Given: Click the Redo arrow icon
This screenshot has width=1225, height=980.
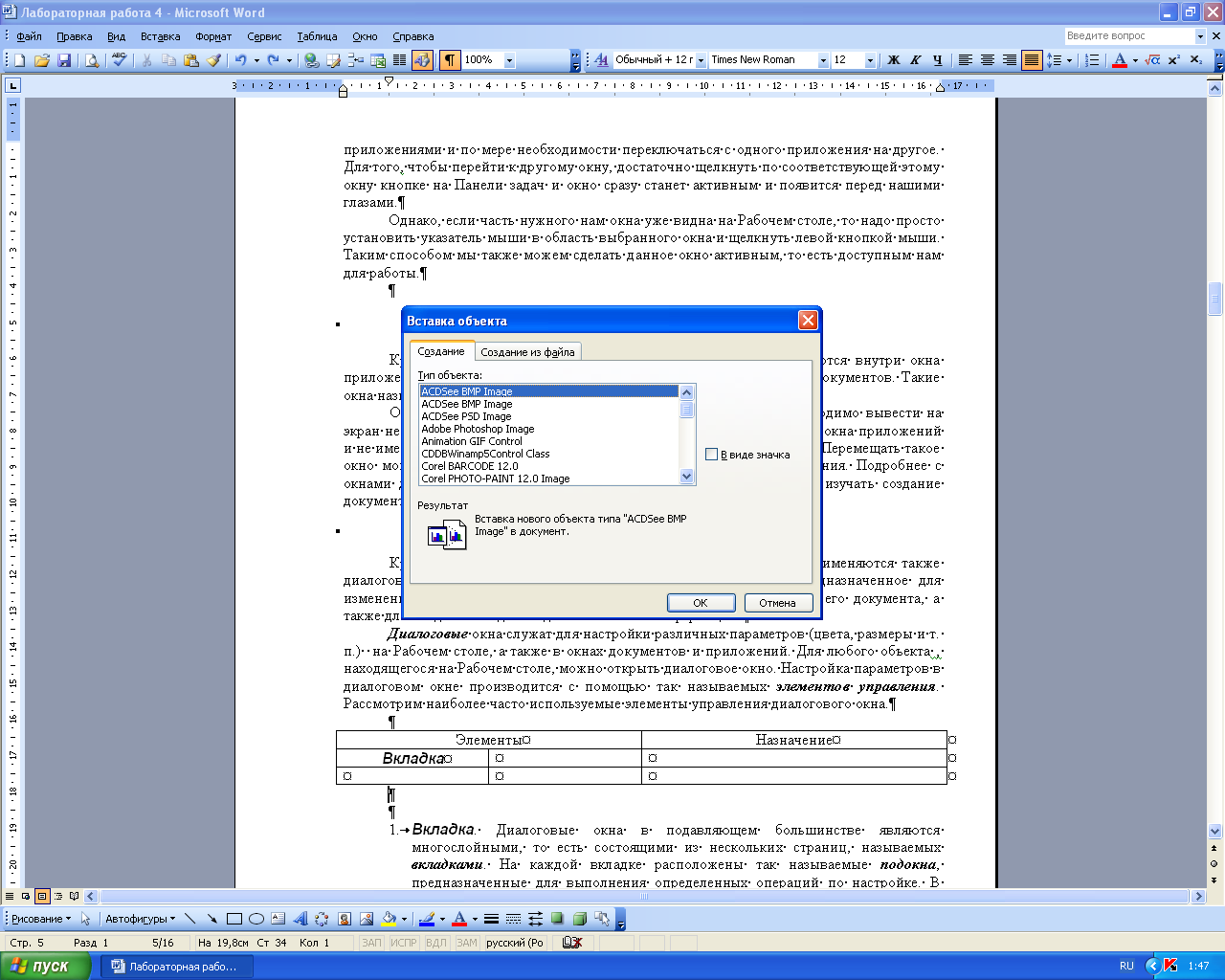Looking at the screenshot, I should [274, 60].
